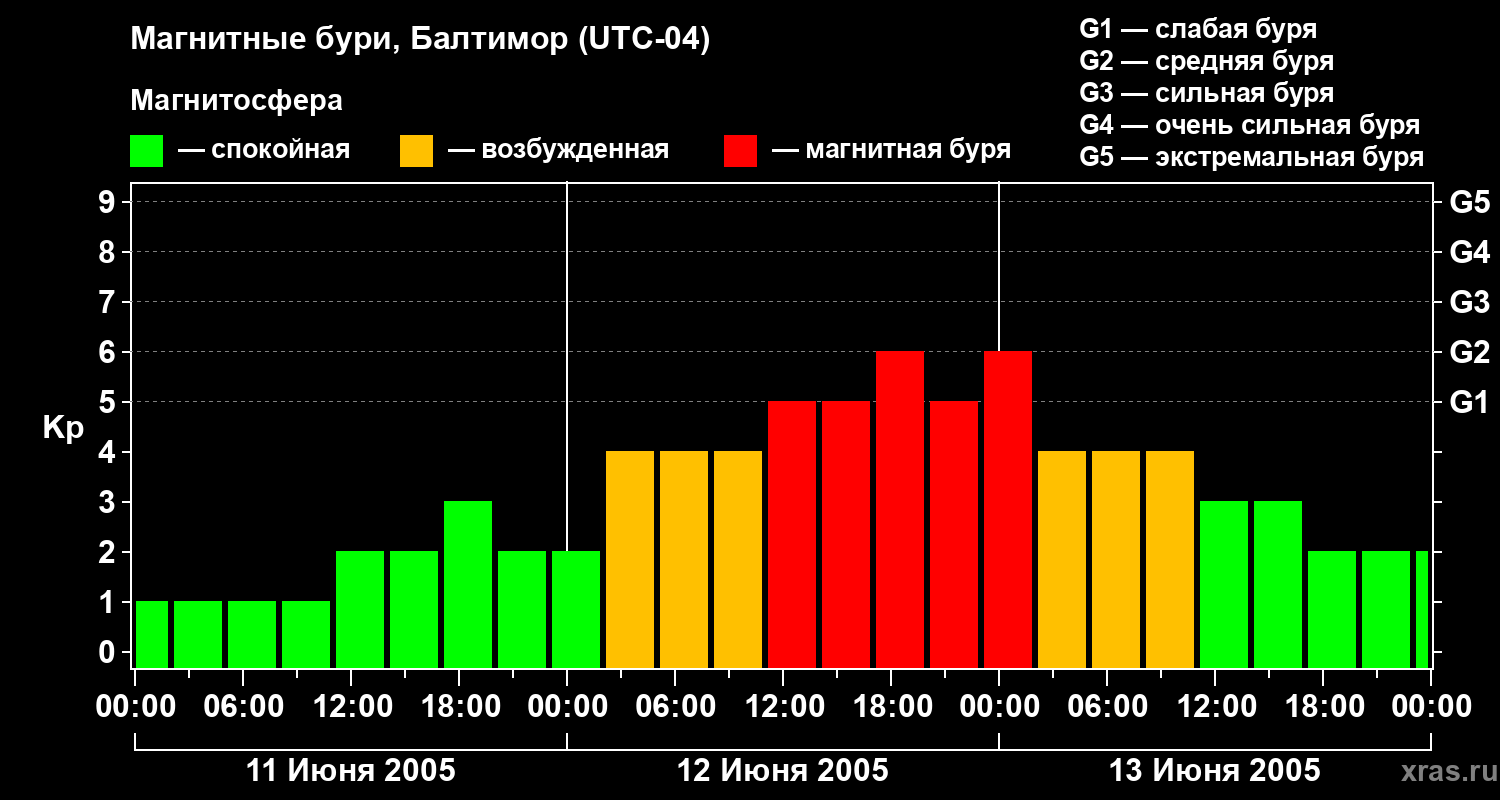Click the tallest red bar on 12 June evening
The image size is (1500, 800).
900,509
